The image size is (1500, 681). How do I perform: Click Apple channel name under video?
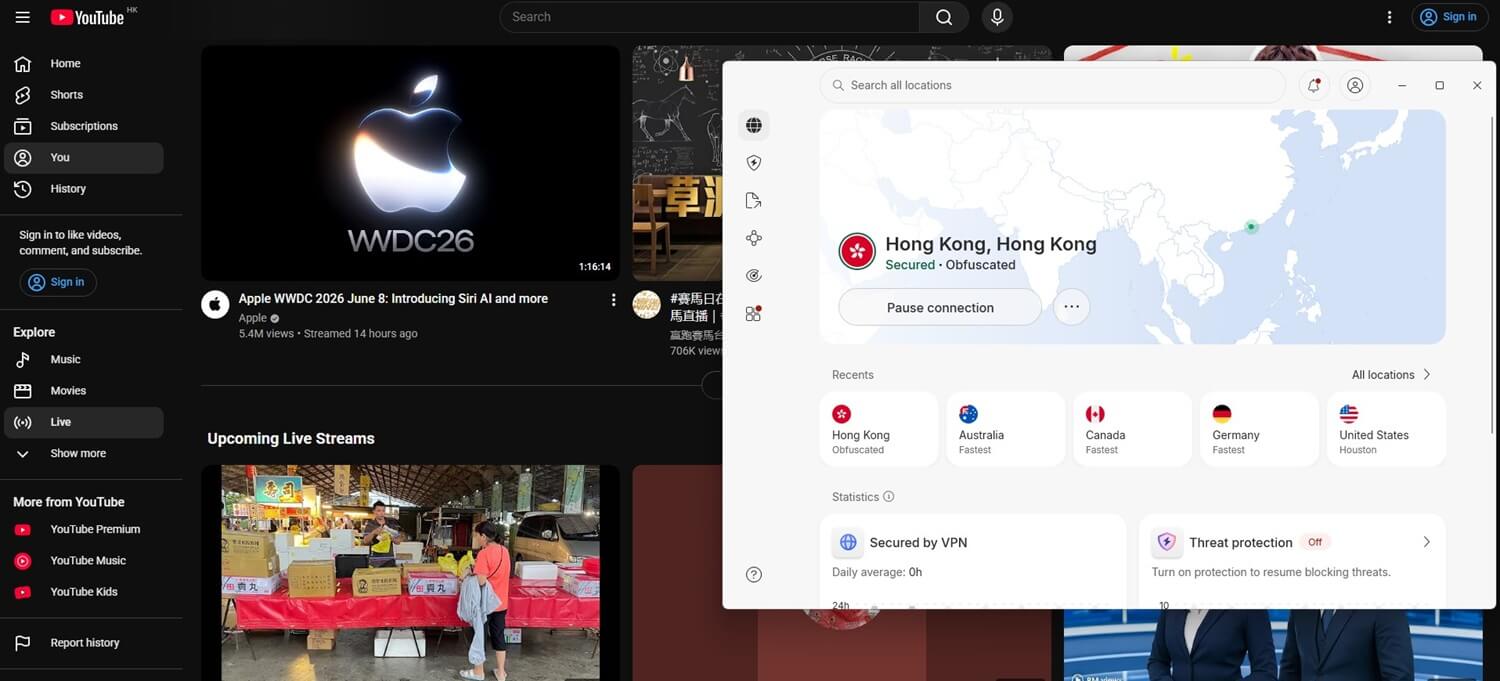tap(253, 318)
